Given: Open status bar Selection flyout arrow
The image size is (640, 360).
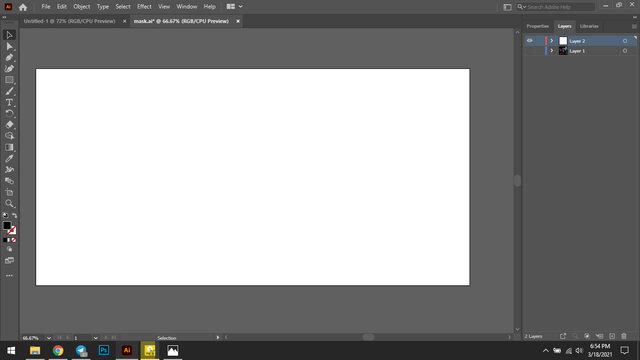Looking at the screenshot, I should 218,338.
